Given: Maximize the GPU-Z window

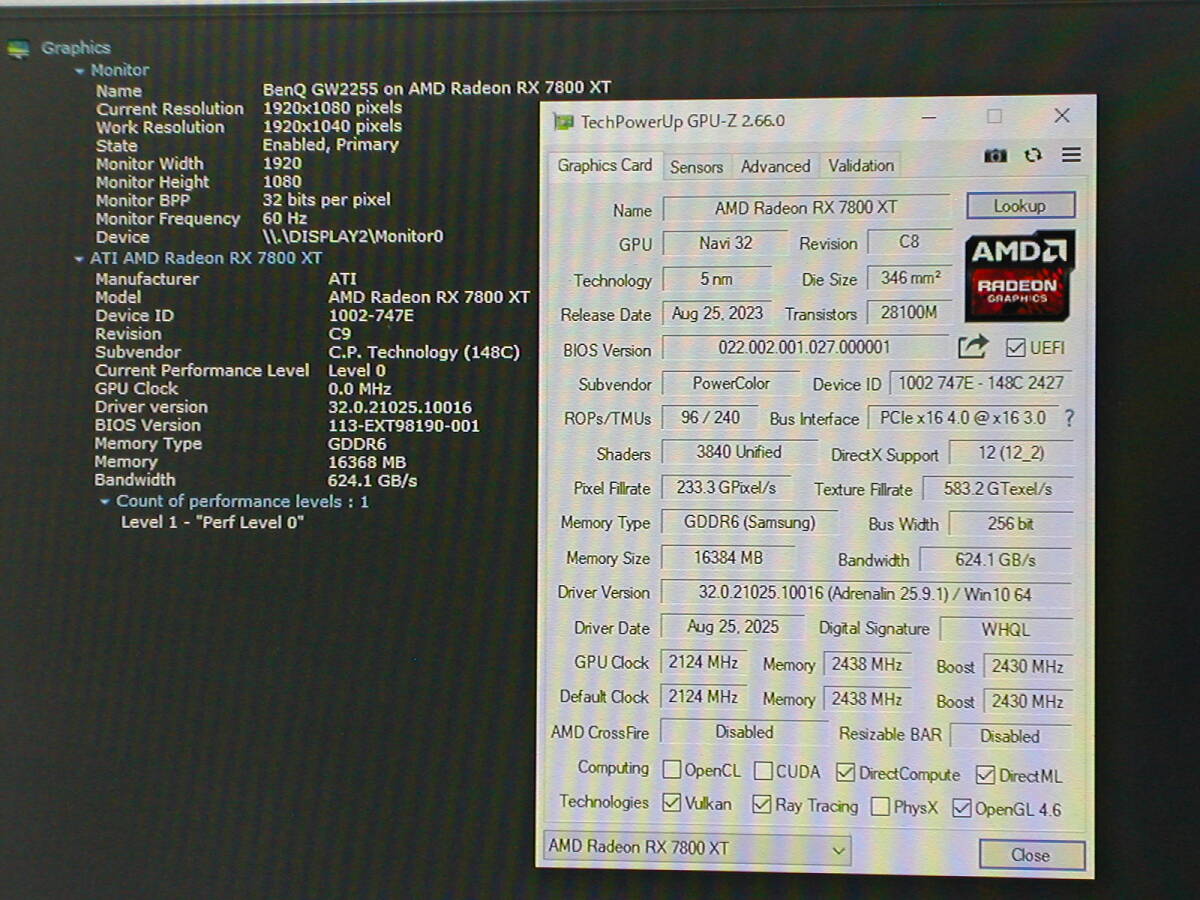Looking at the screenshot, I should tap(994, 117).
